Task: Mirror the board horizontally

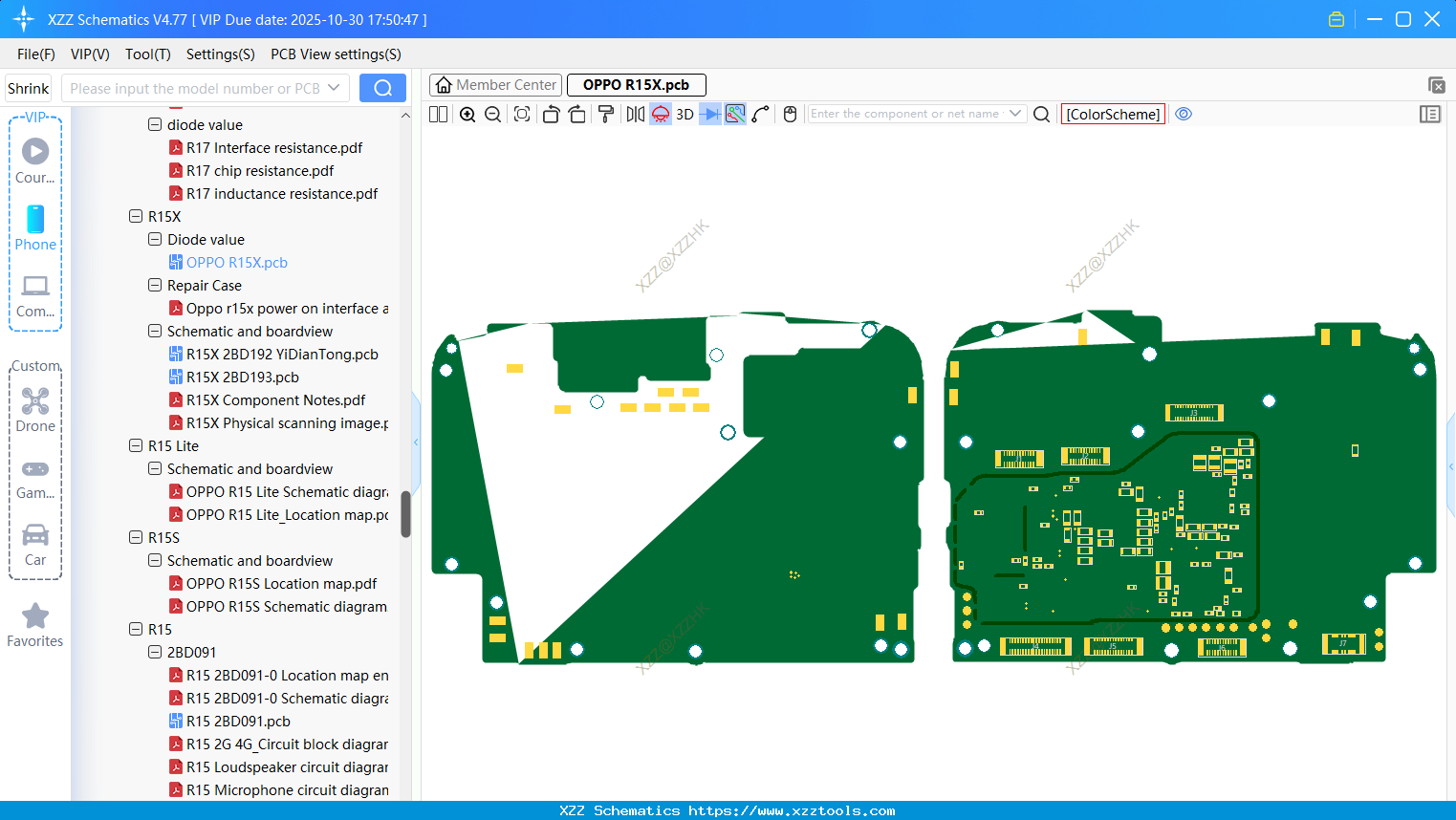Action: (636, 115)
